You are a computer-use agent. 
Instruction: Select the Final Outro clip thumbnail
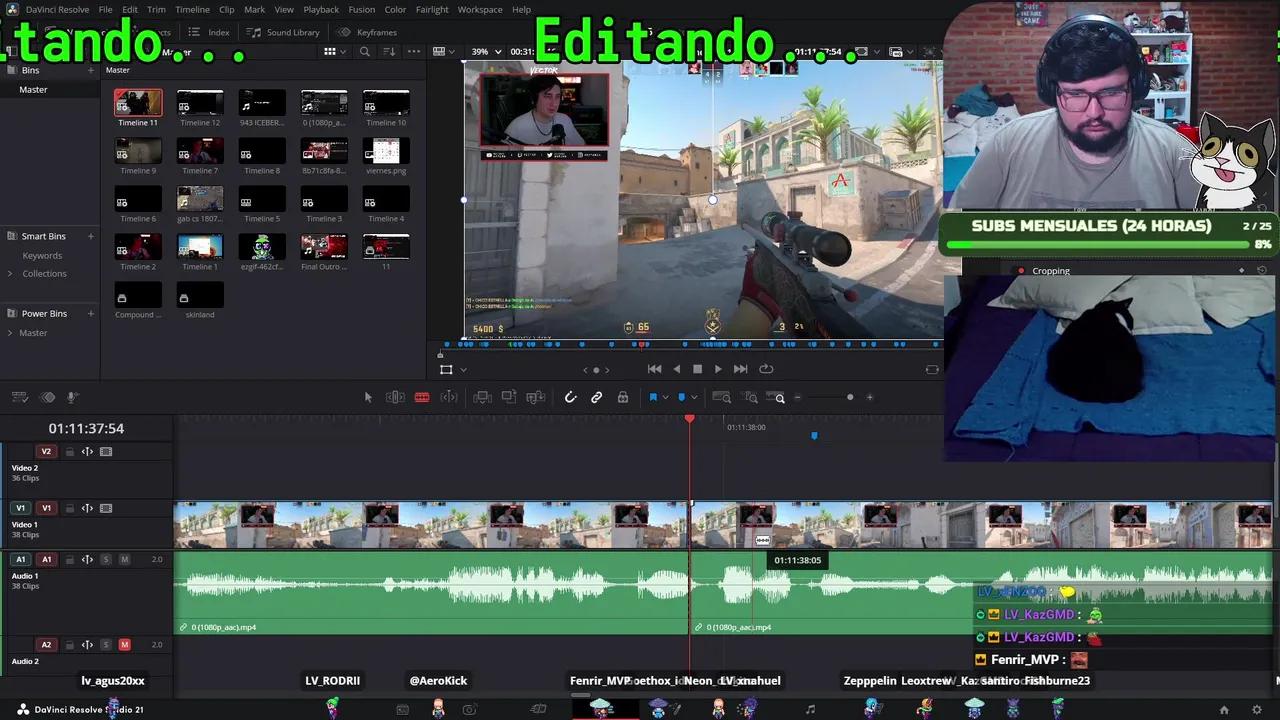324,247
